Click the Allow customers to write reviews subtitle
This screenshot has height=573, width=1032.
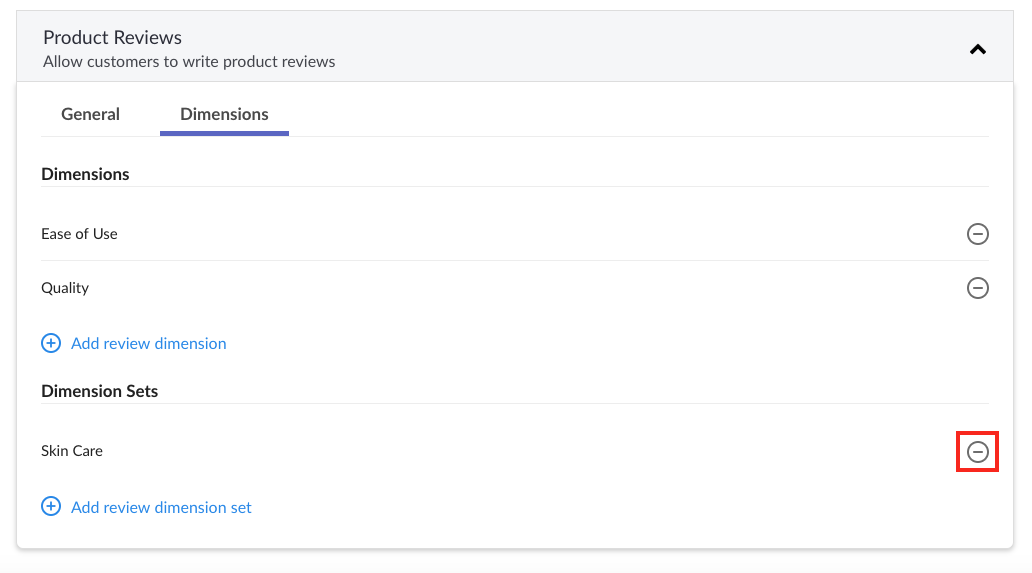point(190,61)
